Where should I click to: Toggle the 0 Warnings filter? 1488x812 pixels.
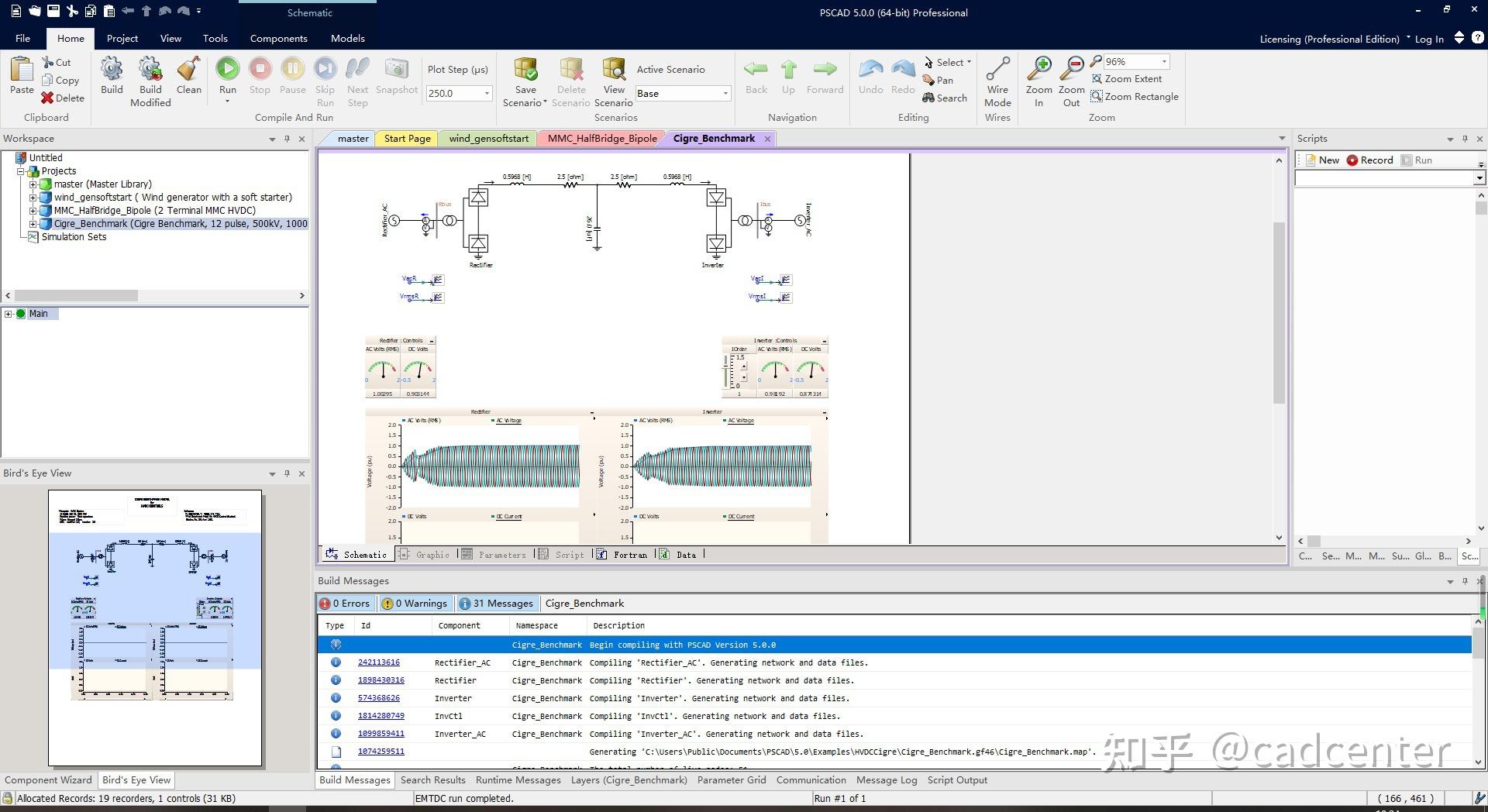[415, 604]
